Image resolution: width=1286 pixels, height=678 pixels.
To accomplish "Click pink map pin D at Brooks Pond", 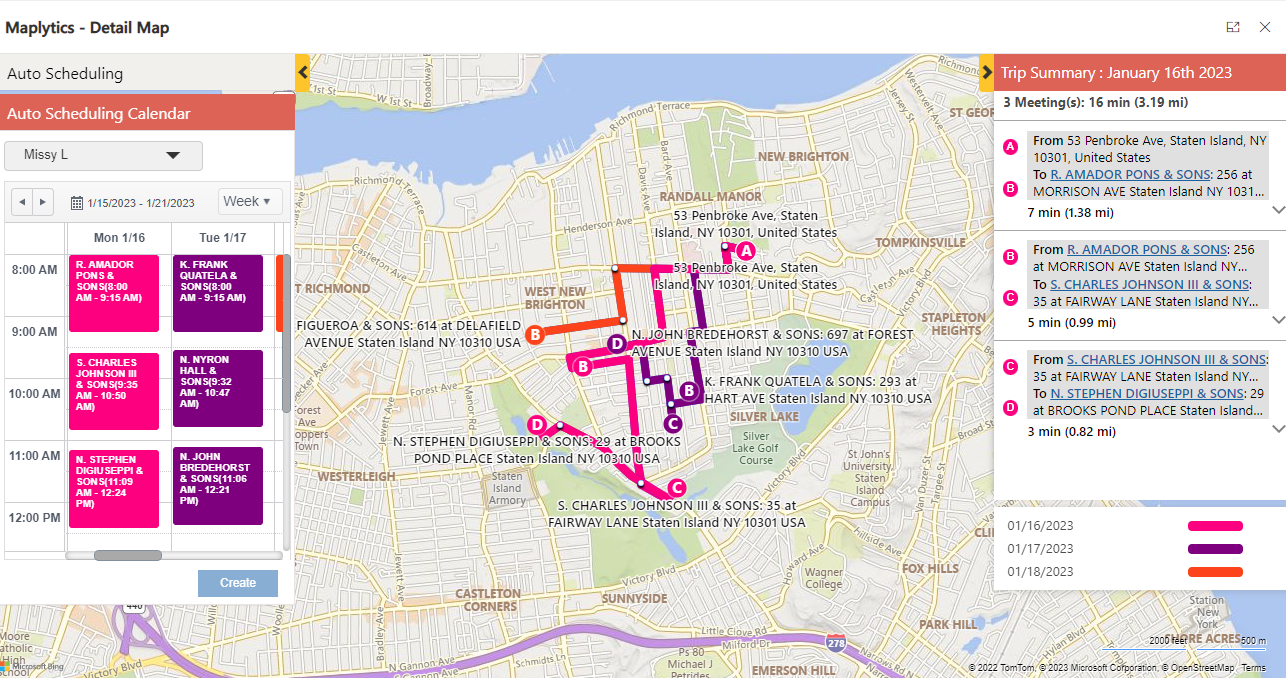I will point(537,424).
